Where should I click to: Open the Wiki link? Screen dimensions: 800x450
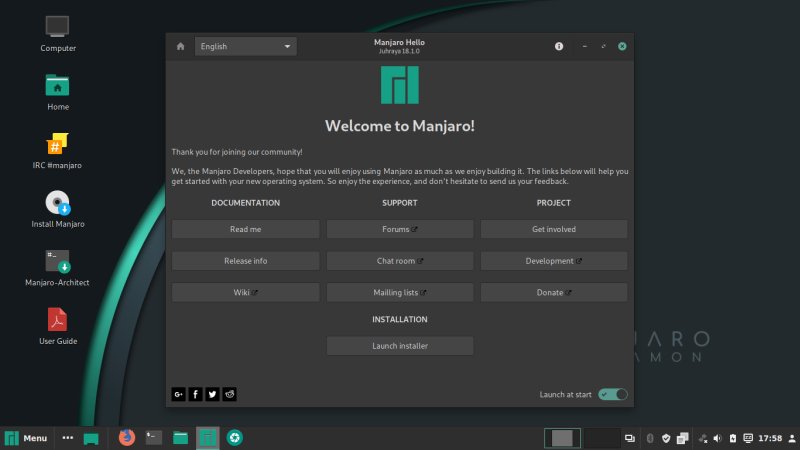(245, 292)
